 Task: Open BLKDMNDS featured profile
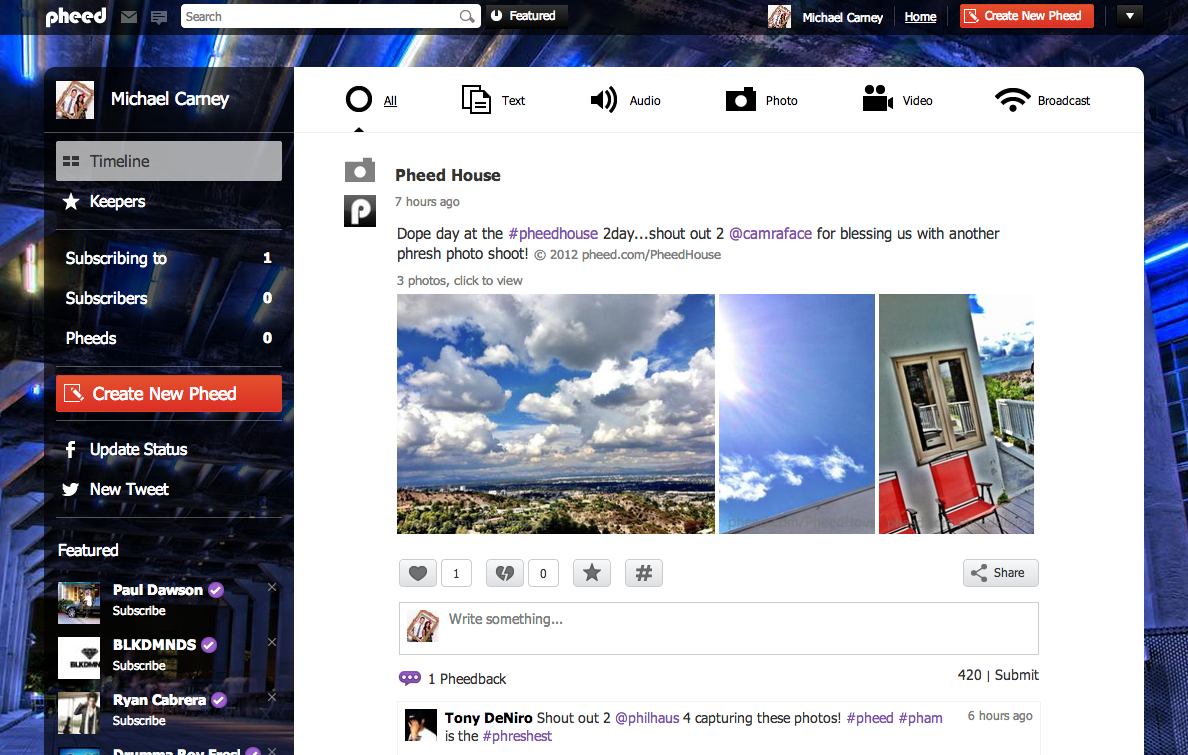point(155,645)
